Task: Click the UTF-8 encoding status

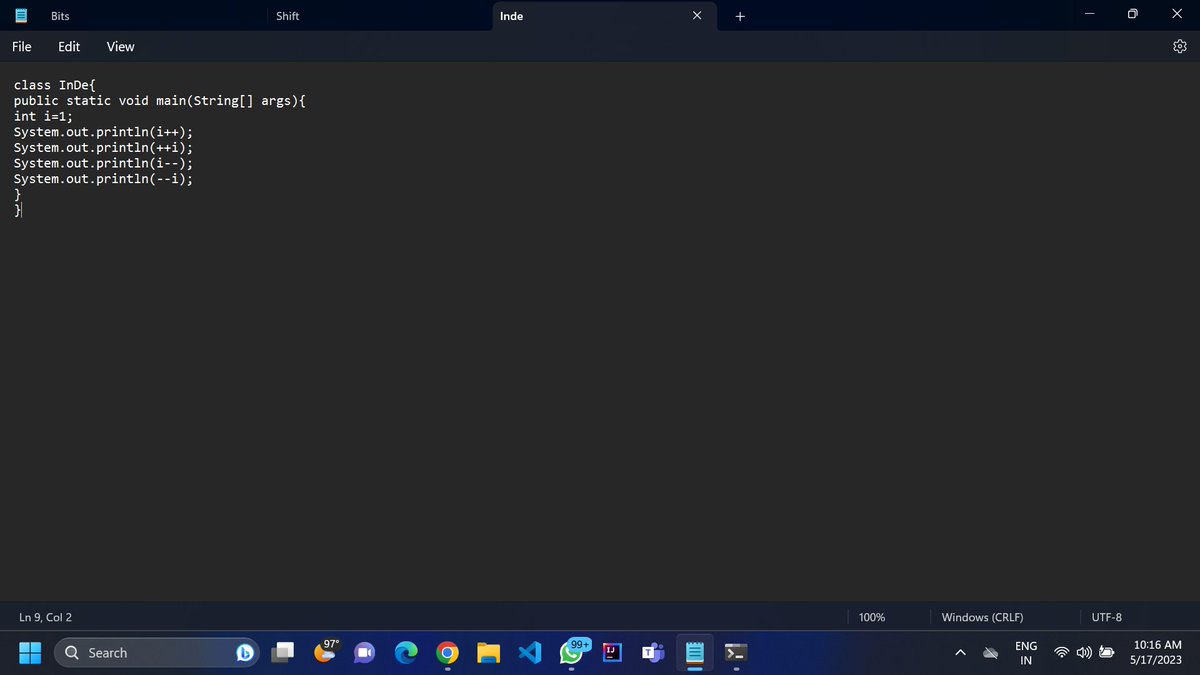Action: tap(1107, 617)
